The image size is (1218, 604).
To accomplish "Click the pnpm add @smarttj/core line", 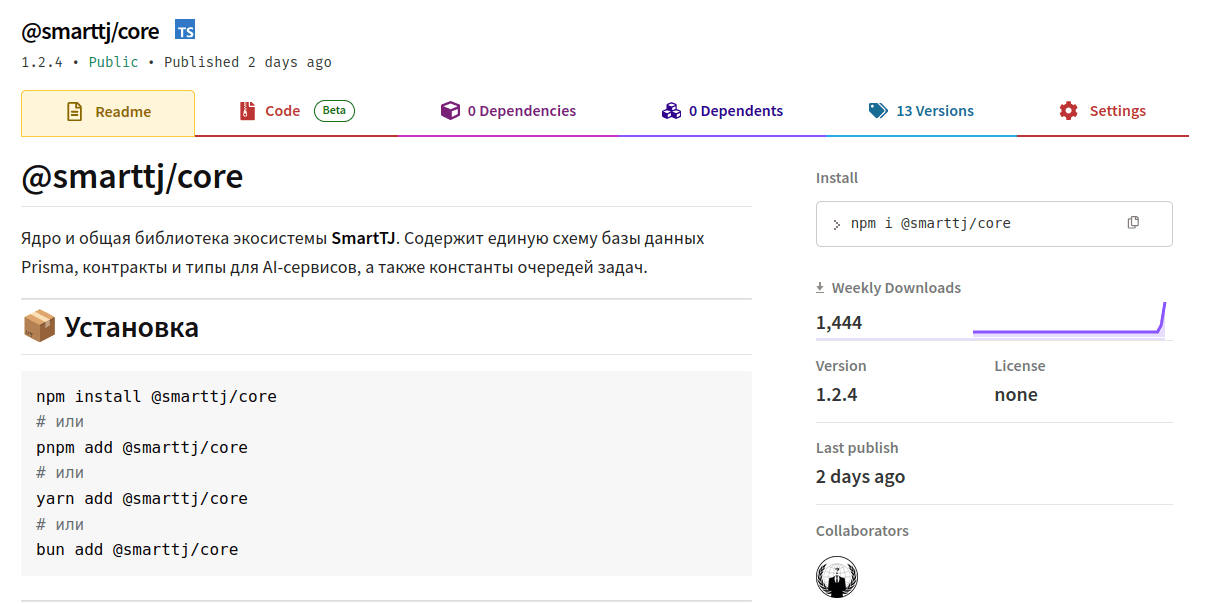I will tap(142, 447).
